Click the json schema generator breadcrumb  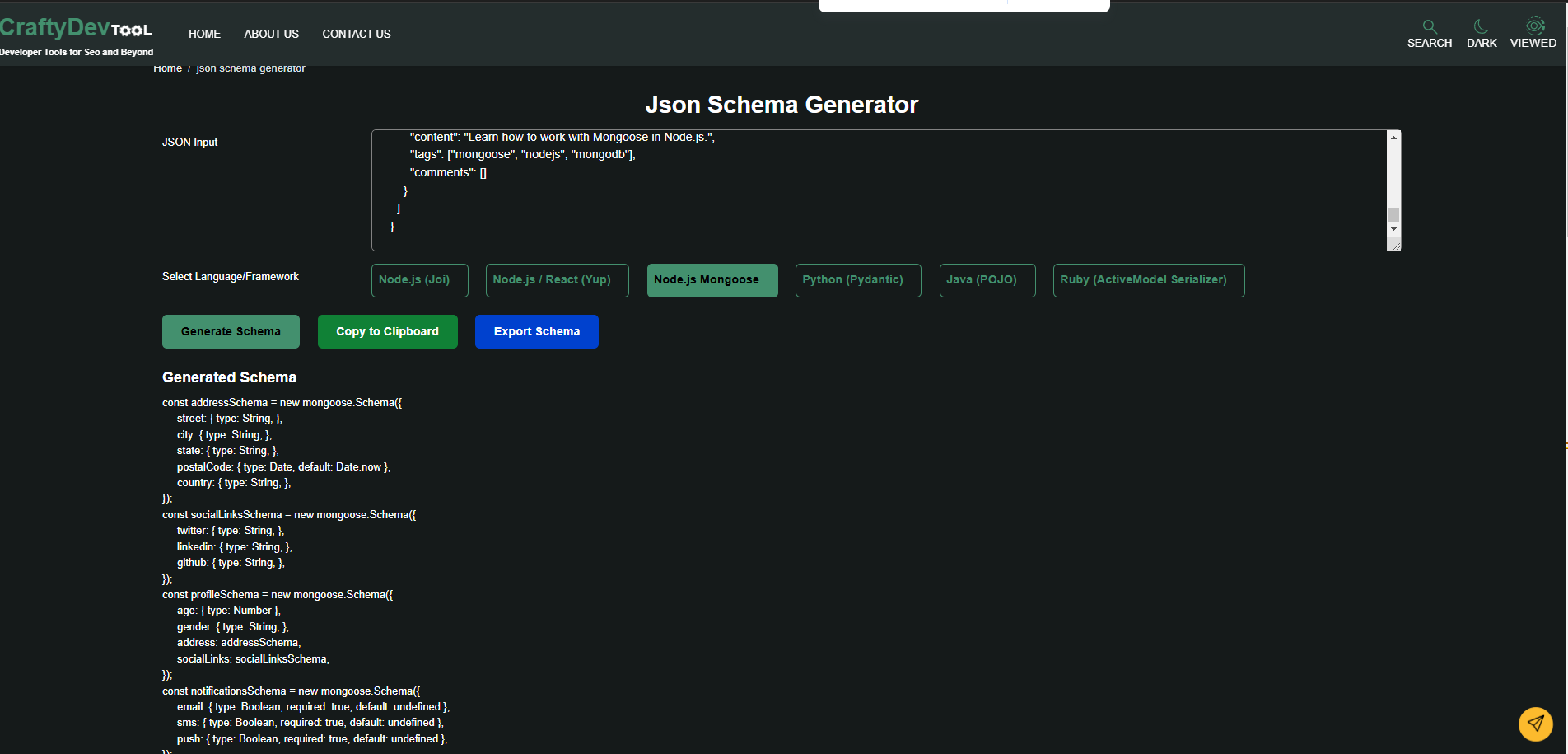tap(250, 68)
